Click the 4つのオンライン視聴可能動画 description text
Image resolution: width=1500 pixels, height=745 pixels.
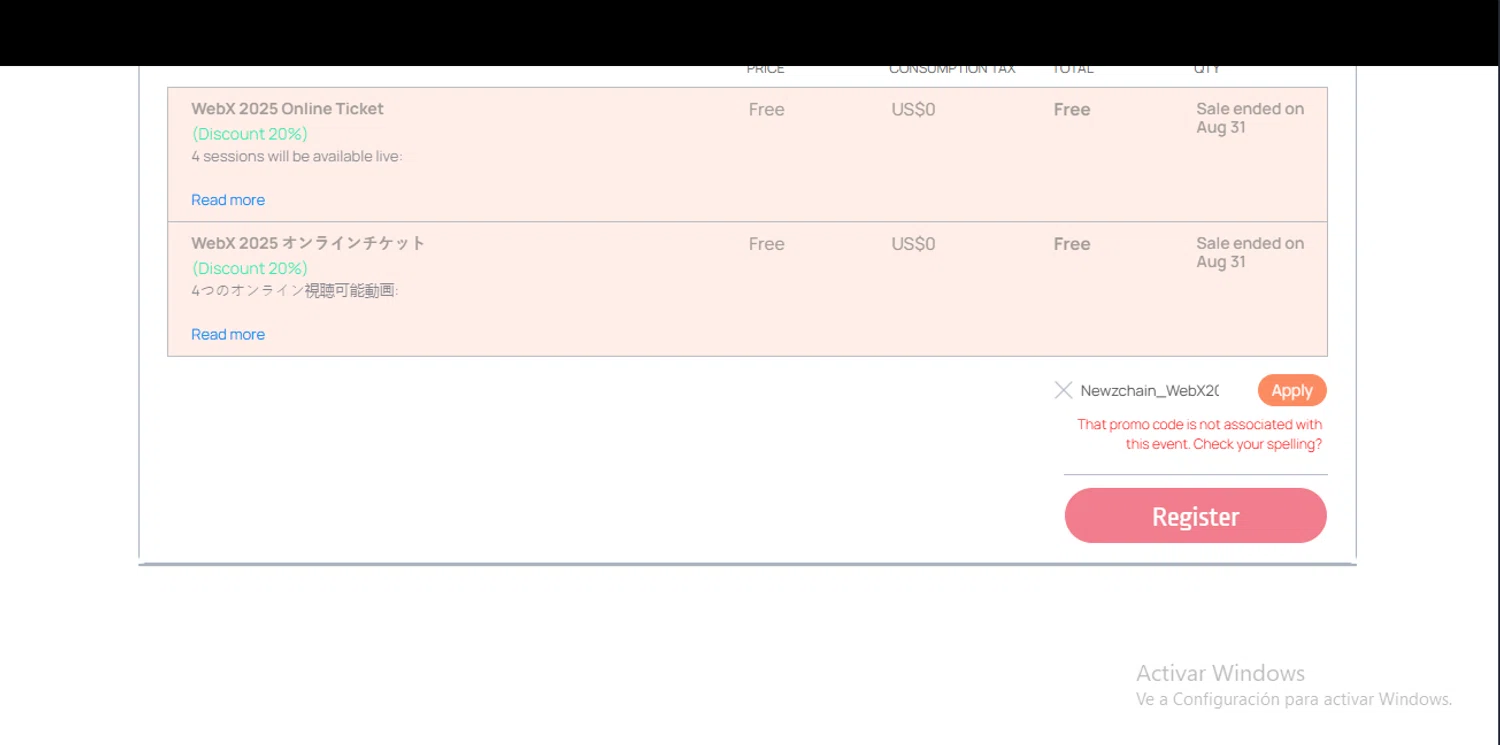295,291
